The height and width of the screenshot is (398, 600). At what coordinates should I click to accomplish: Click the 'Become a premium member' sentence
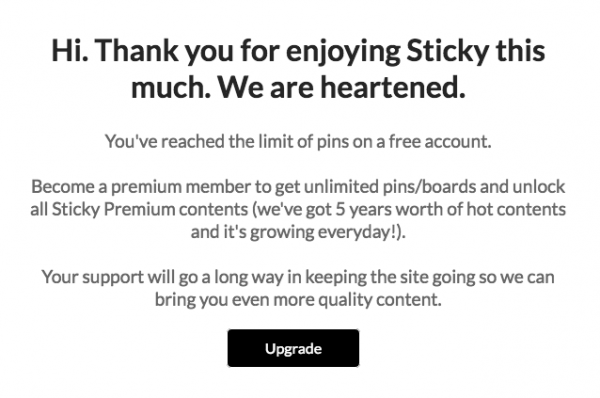[x=298, y=209]
